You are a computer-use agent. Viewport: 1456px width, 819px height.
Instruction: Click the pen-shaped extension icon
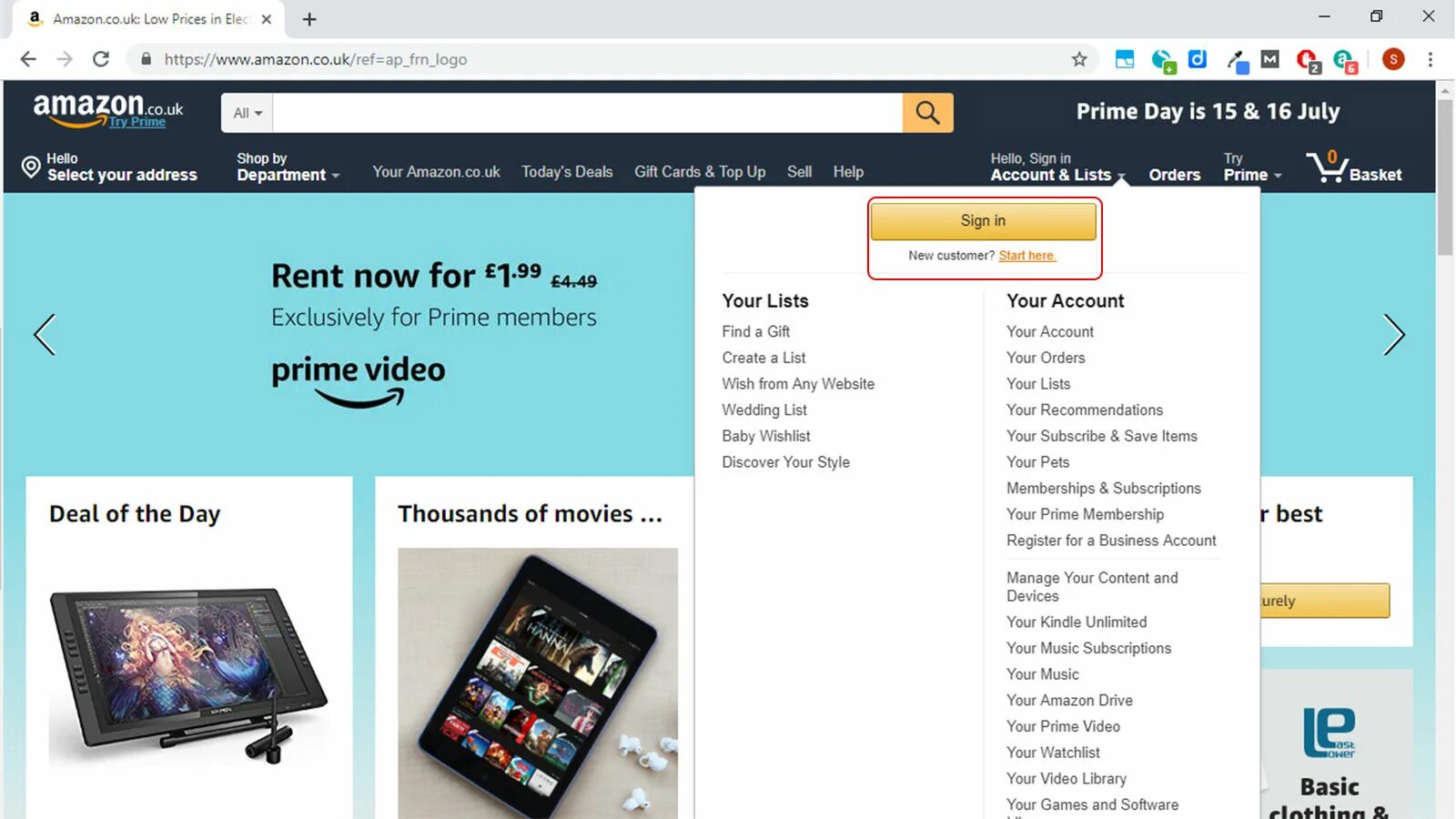pyautogui.click(x=1237, y=60)
